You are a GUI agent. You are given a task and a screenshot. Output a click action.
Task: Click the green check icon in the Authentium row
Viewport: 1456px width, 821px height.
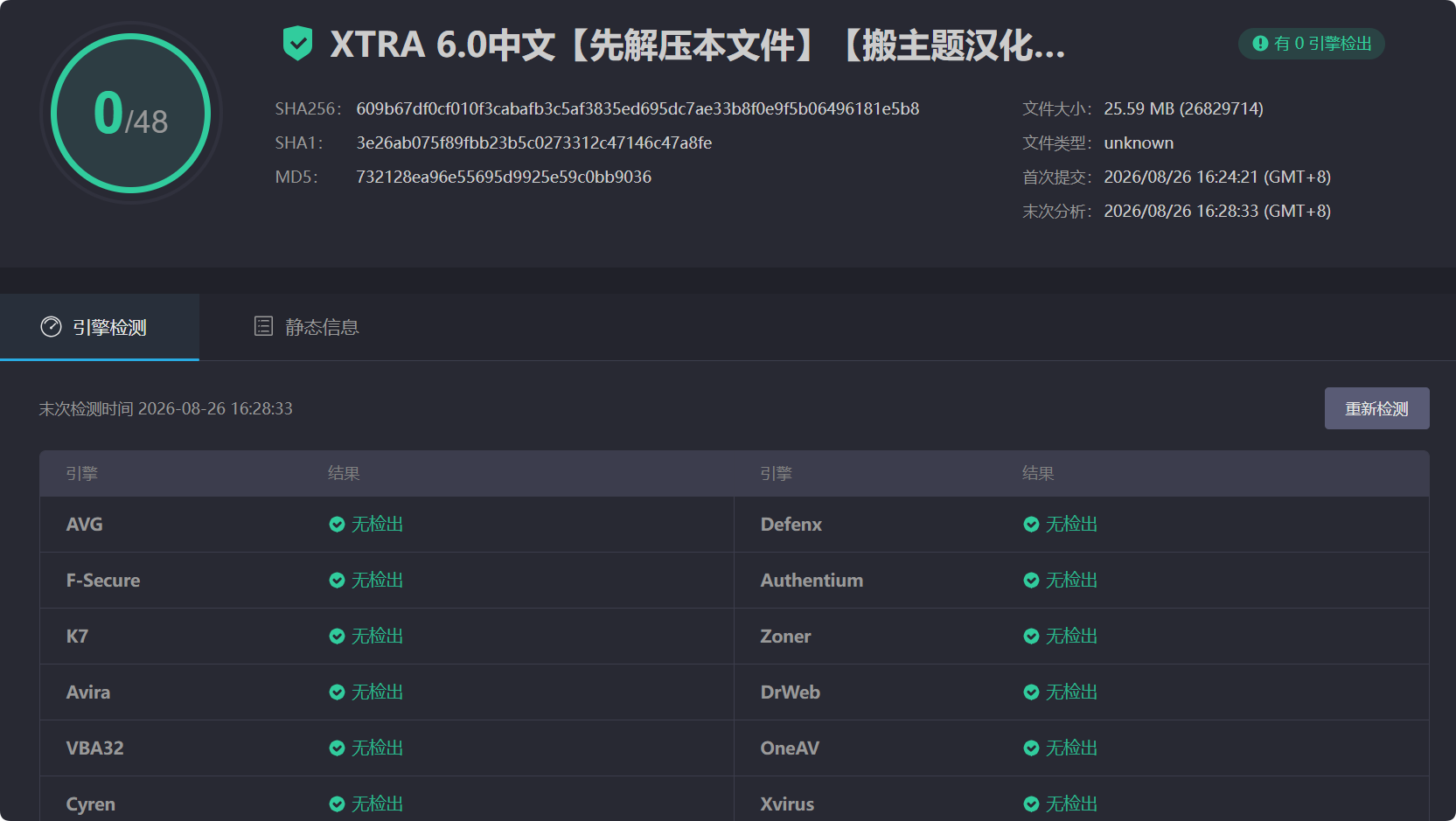click(x=1031, y=581)
